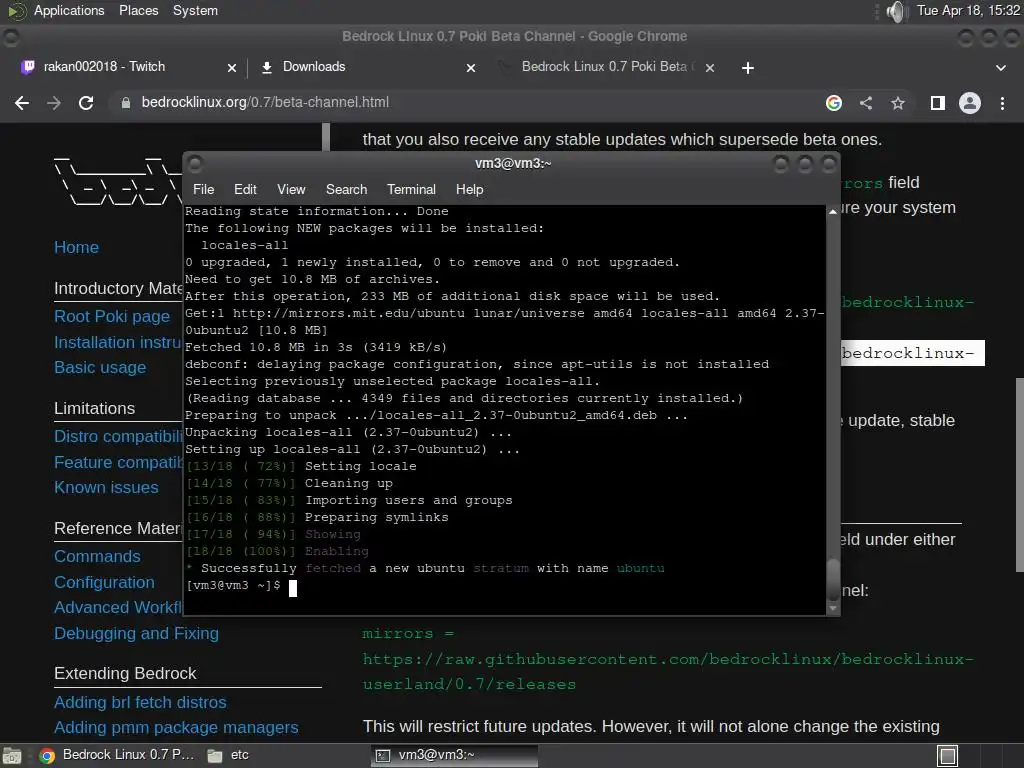Switch to etc folder taskbar item
The image size is (1024, 768).
click(229, 755)
